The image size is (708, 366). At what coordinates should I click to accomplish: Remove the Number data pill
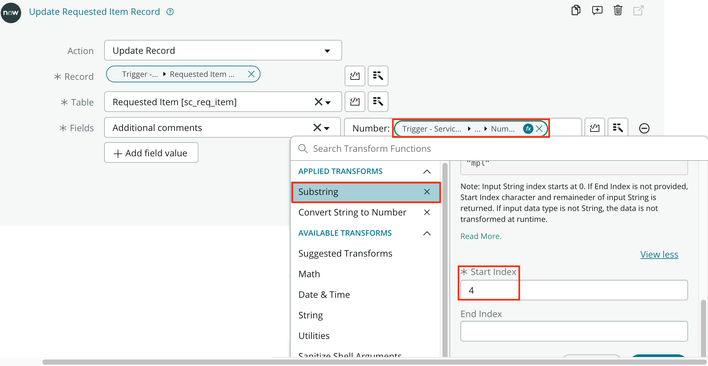539,129
